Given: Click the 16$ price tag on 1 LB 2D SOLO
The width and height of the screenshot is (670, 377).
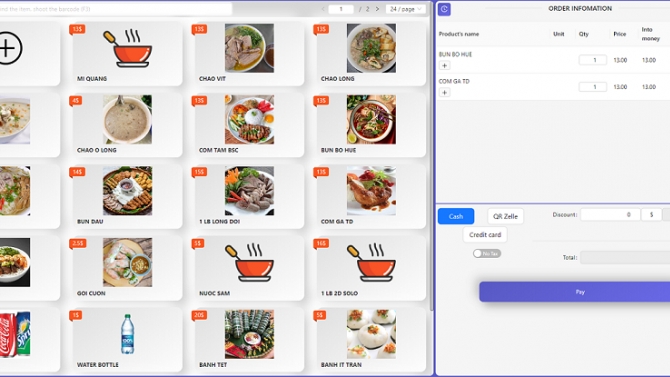Looking at the screenshot, I should (321, 244).
